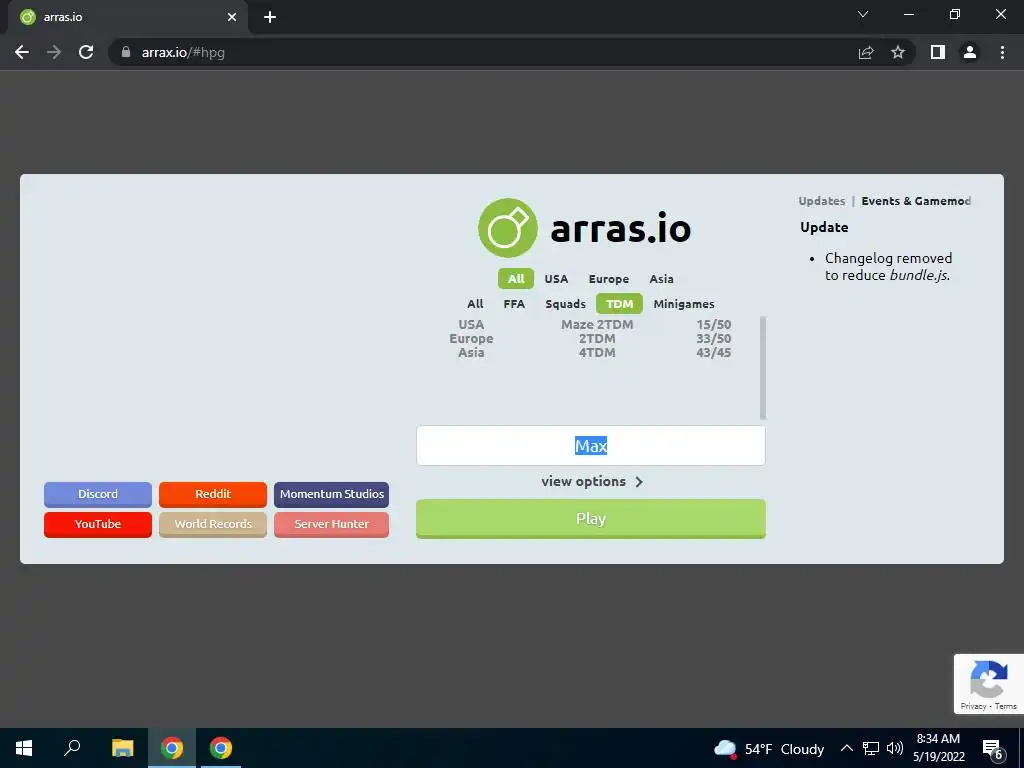Open a new browser tab
The width and height of the screenshot is (1024, 768).
point(270,17)
